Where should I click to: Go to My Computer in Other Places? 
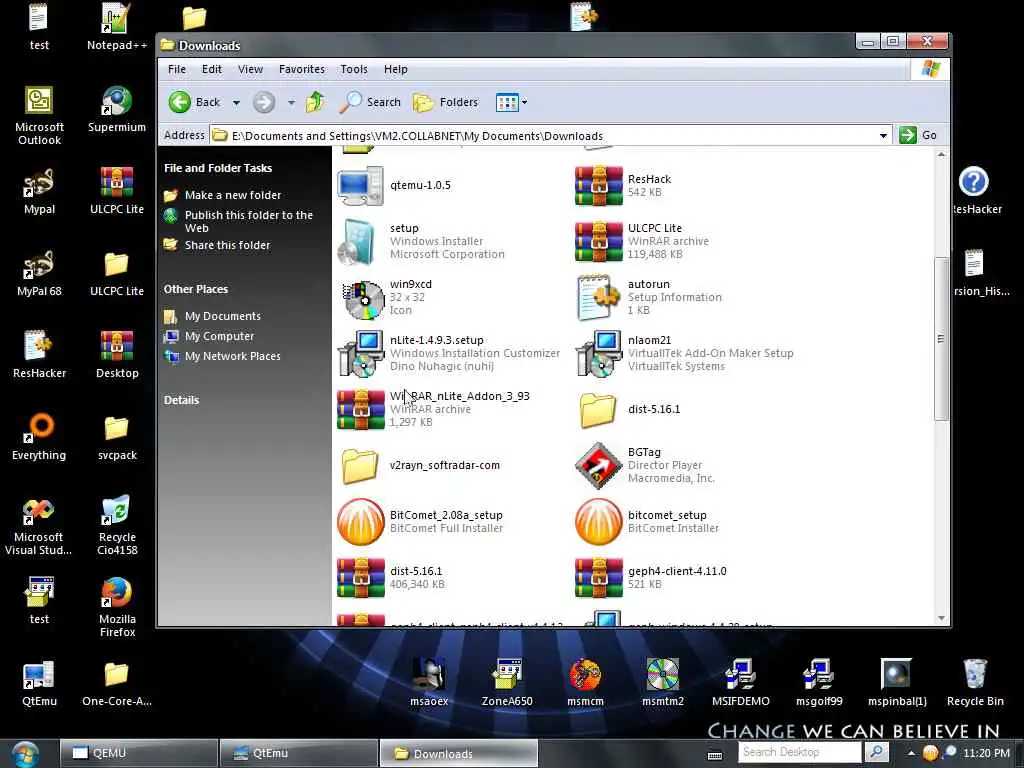click(x=219, y=336)
